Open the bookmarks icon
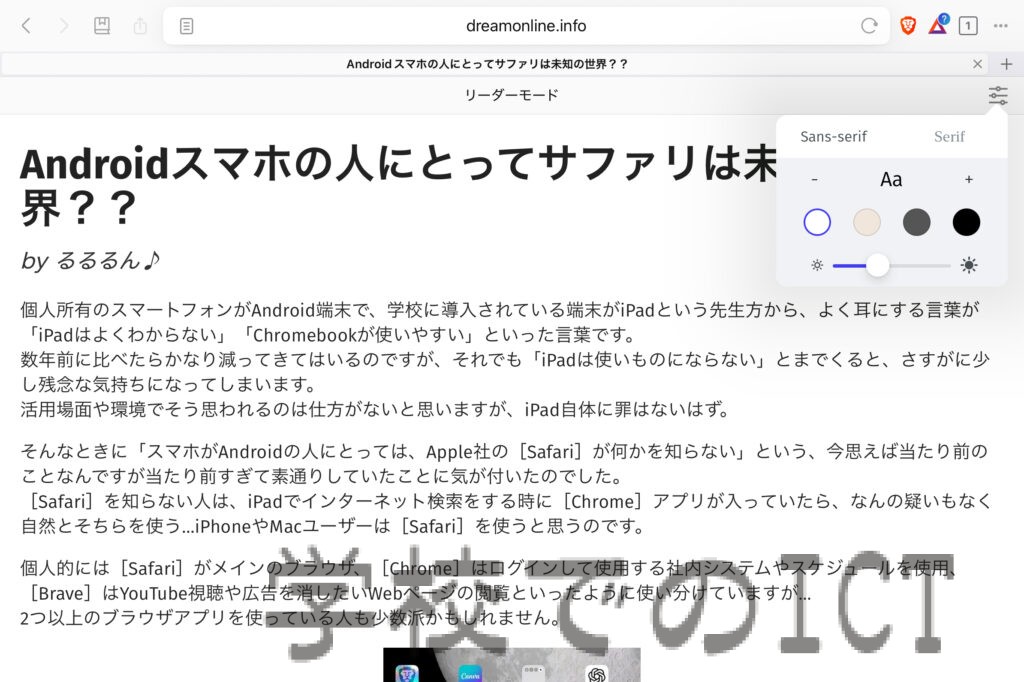The height and width of the screenshot is (682, 1024). 102,26
